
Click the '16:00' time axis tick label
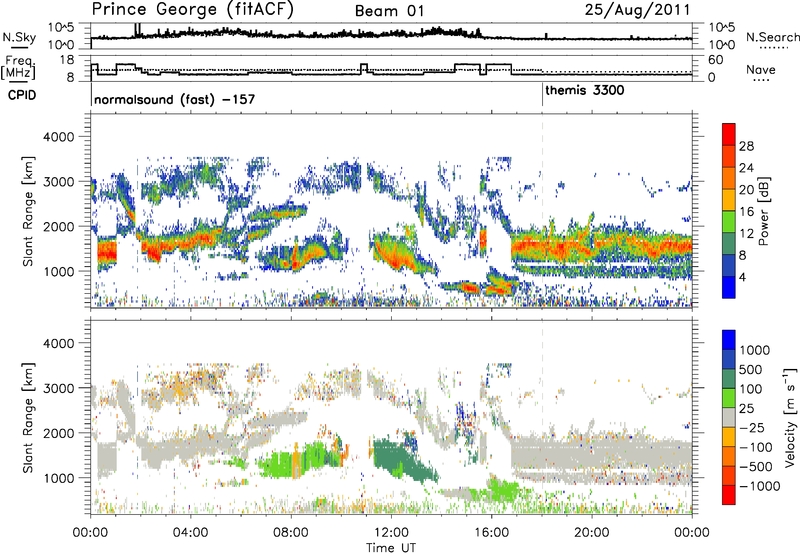[x=491, y=532]
